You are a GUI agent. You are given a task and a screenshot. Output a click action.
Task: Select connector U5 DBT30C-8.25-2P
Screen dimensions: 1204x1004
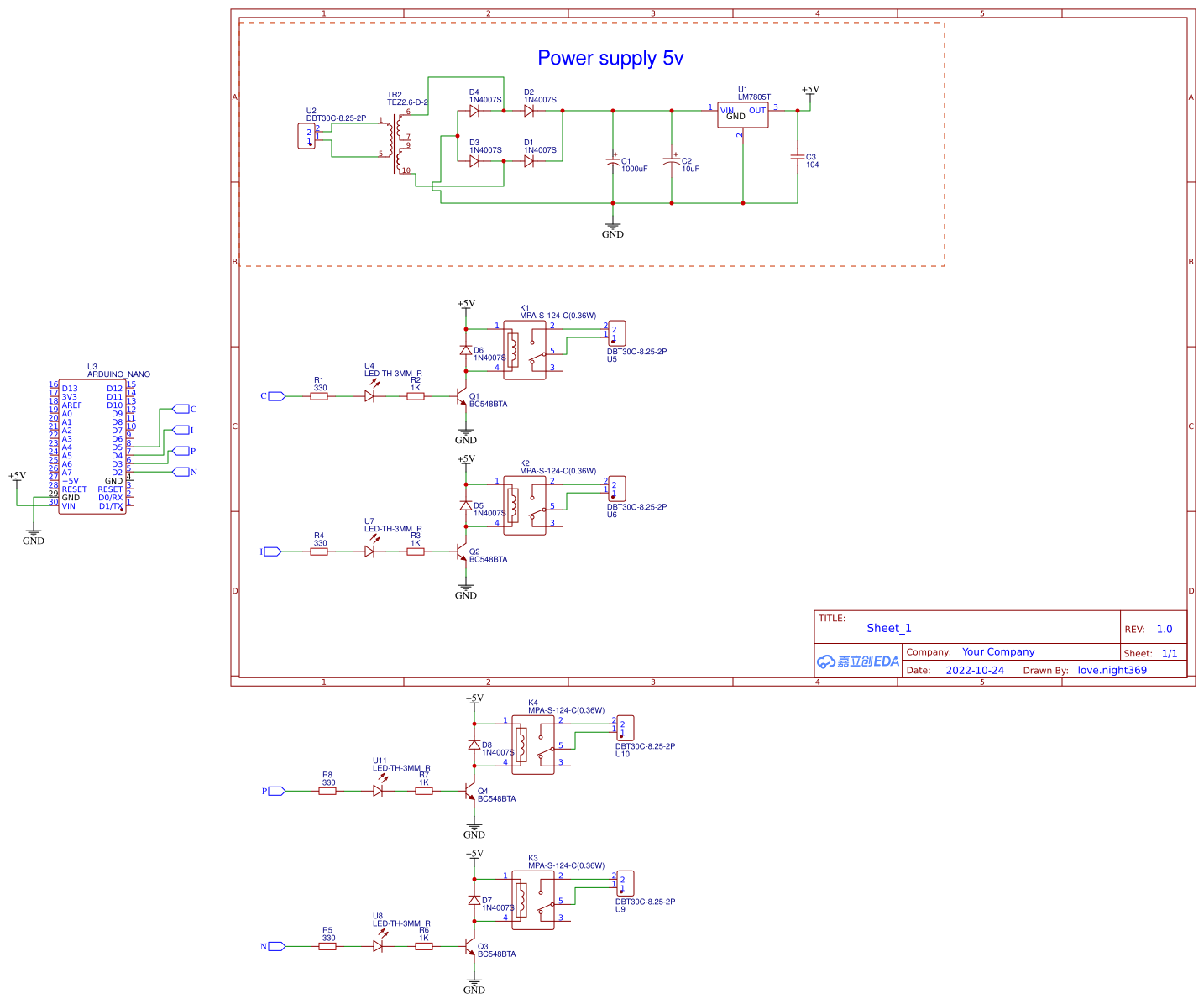(615, 333)
